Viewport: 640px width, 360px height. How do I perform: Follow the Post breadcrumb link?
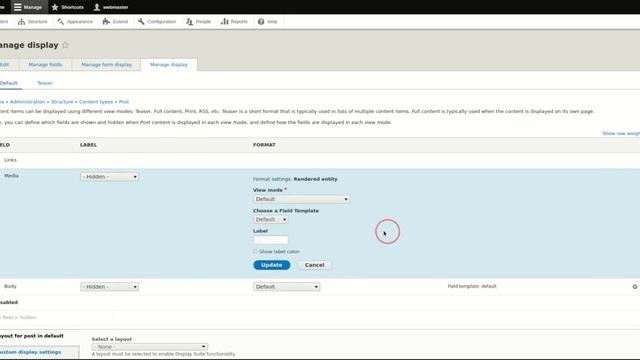[x=124, y=102]
